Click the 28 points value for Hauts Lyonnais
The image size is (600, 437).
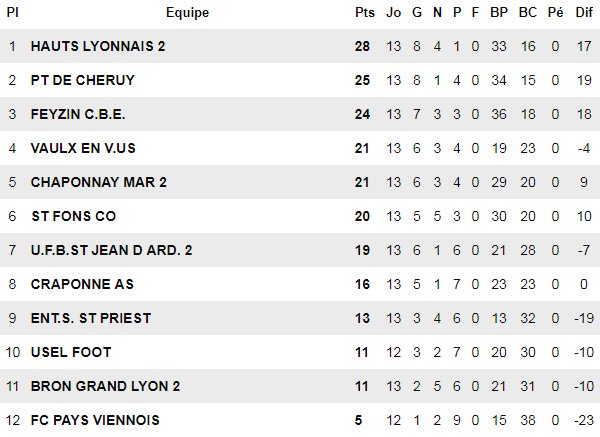click(362, 46)
